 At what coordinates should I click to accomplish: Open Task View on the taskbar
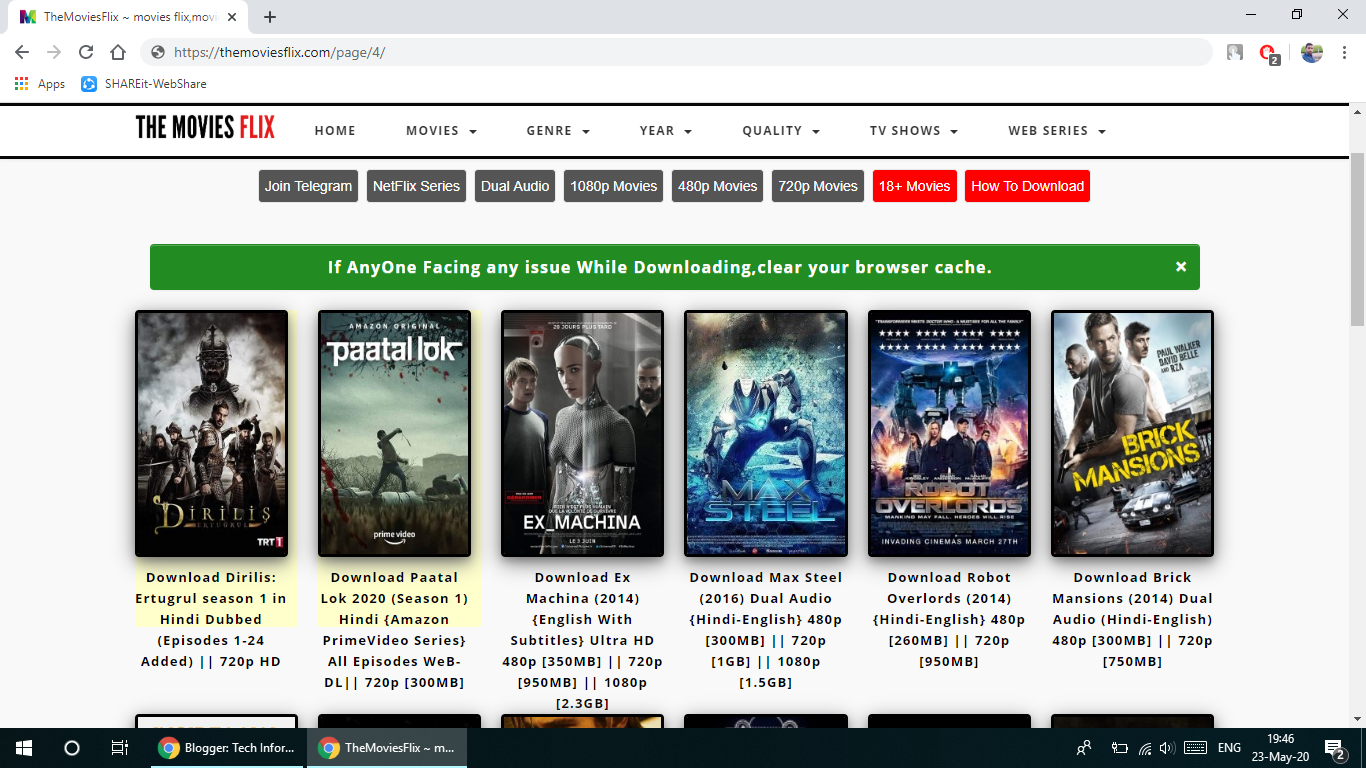[119, 748]
